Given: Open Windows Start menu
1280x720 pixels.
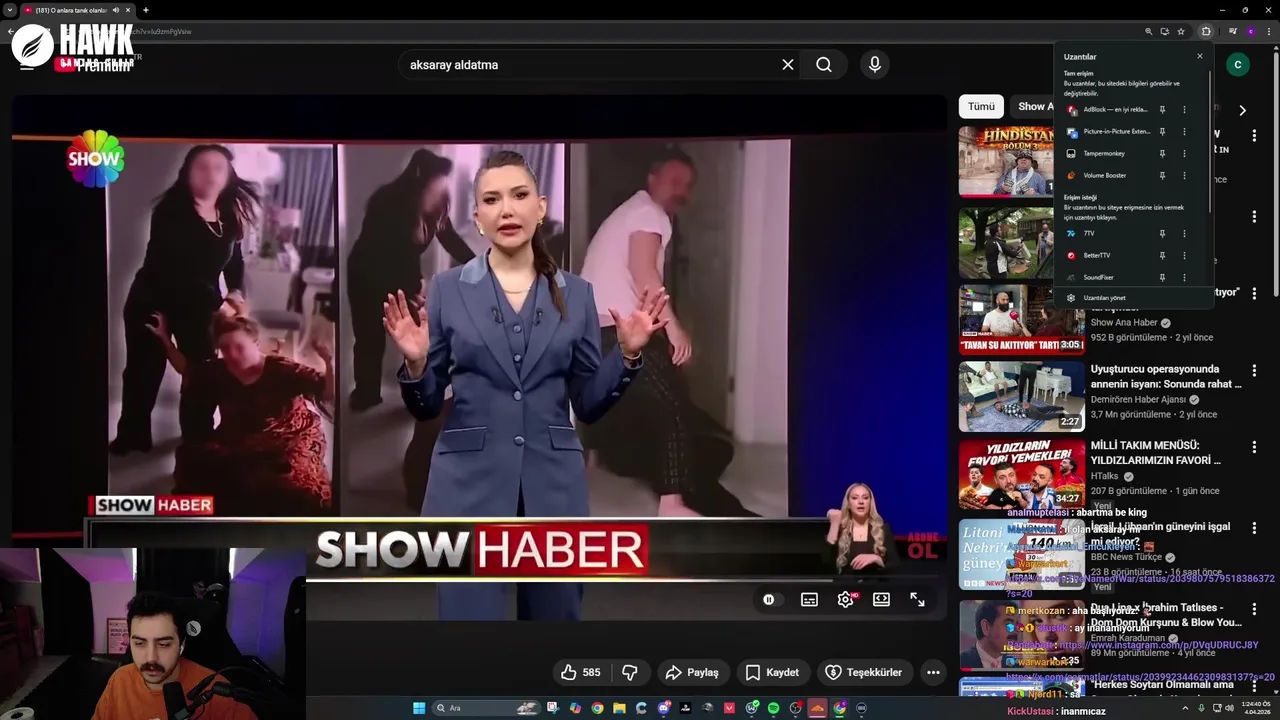Looking at the screenshot, I should coord(419,708).
